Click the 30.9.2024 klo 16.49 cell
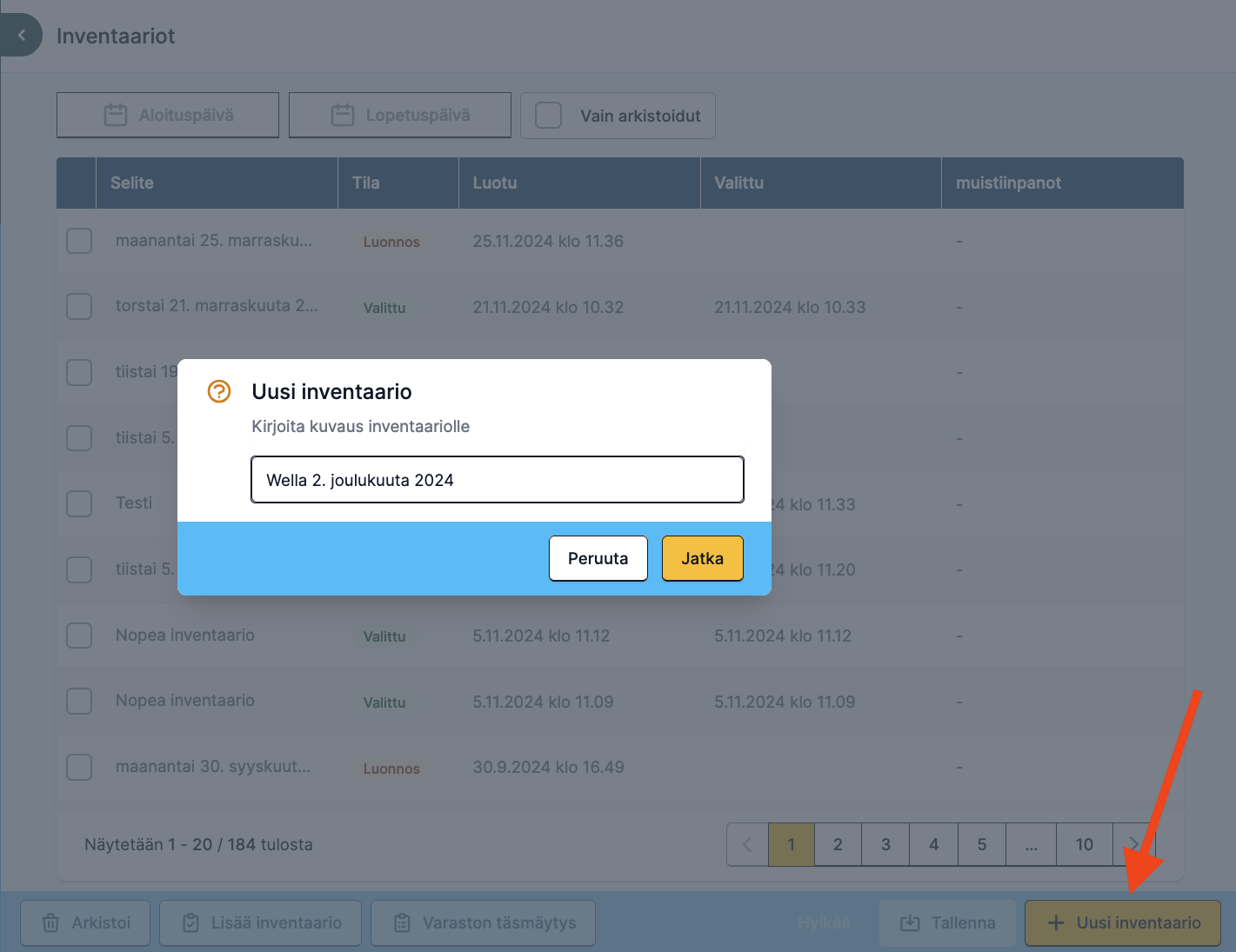Image resolution: width=1236 pixels, height=952 pixels. (x=548, y=767)
